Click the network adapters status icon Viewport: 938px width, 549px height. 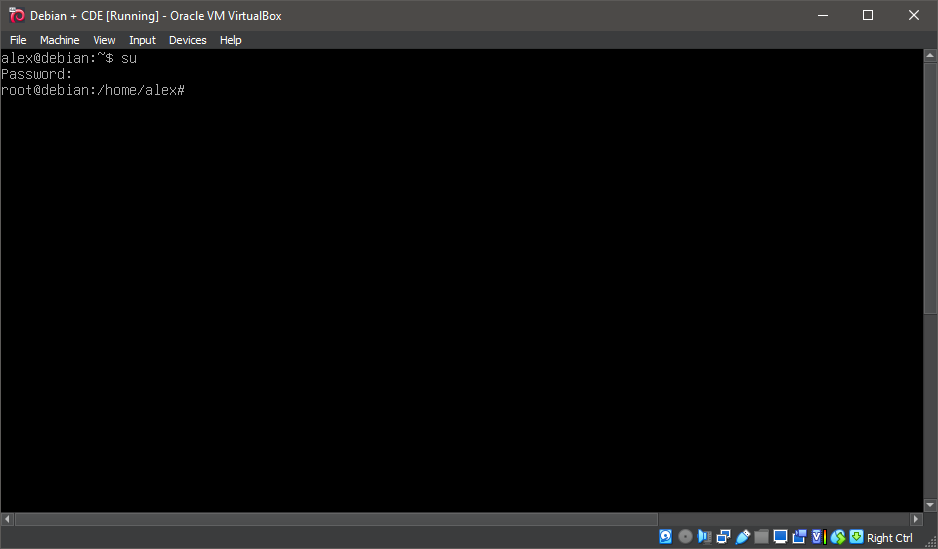723,537
